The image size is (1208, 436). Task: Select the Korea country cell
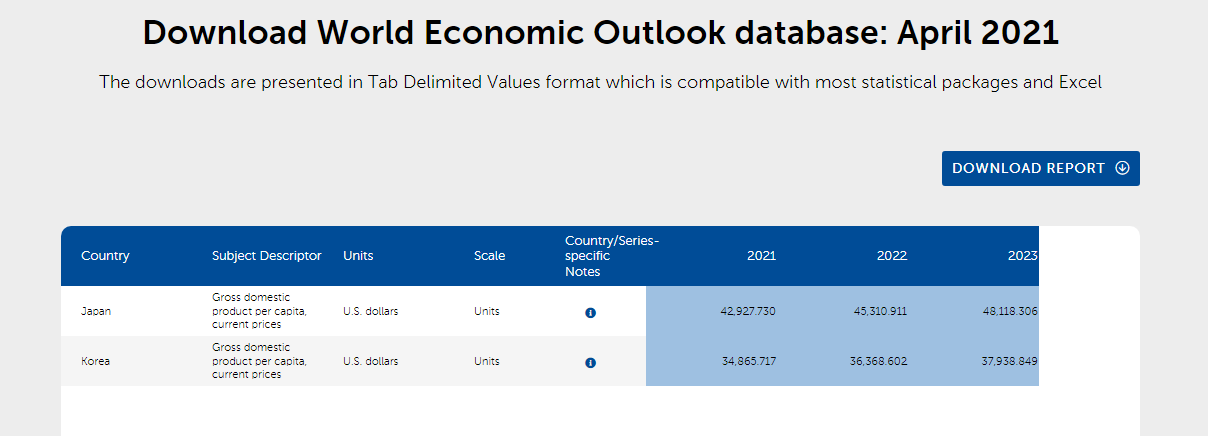pos(95,361)
